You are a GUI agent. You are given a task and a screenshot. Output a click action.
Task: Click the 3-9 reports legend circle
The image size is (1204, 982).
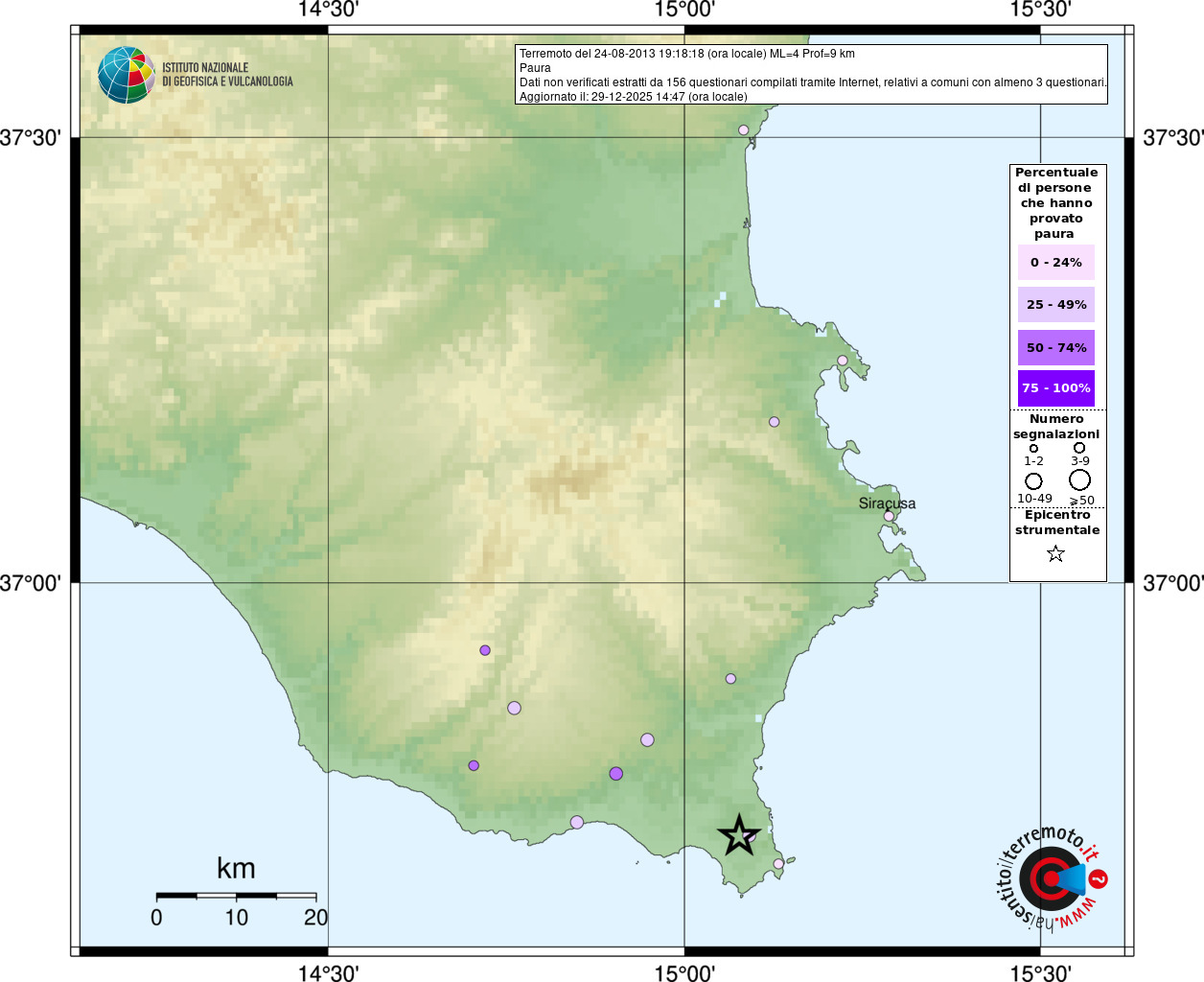(x=1079, y=447)
